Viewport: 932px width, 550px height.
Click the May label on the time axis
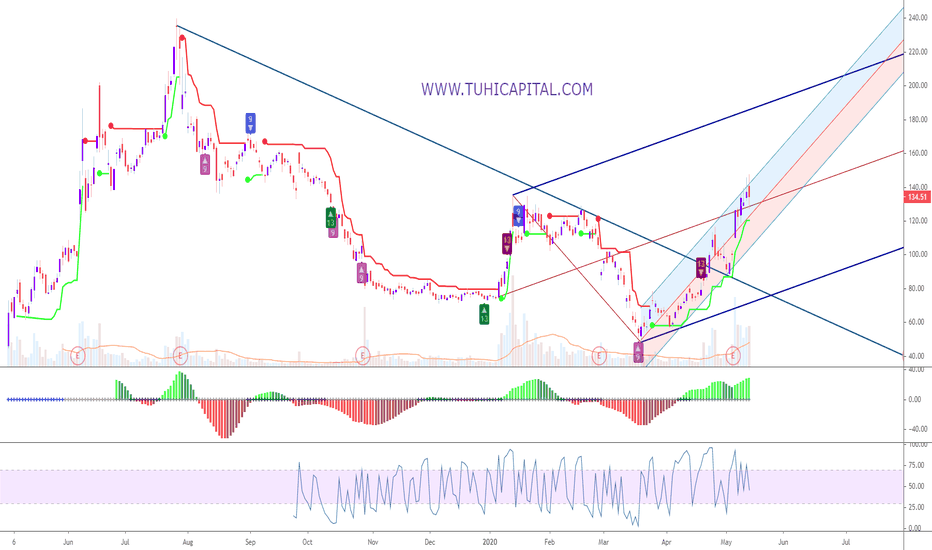pos(726,542)
